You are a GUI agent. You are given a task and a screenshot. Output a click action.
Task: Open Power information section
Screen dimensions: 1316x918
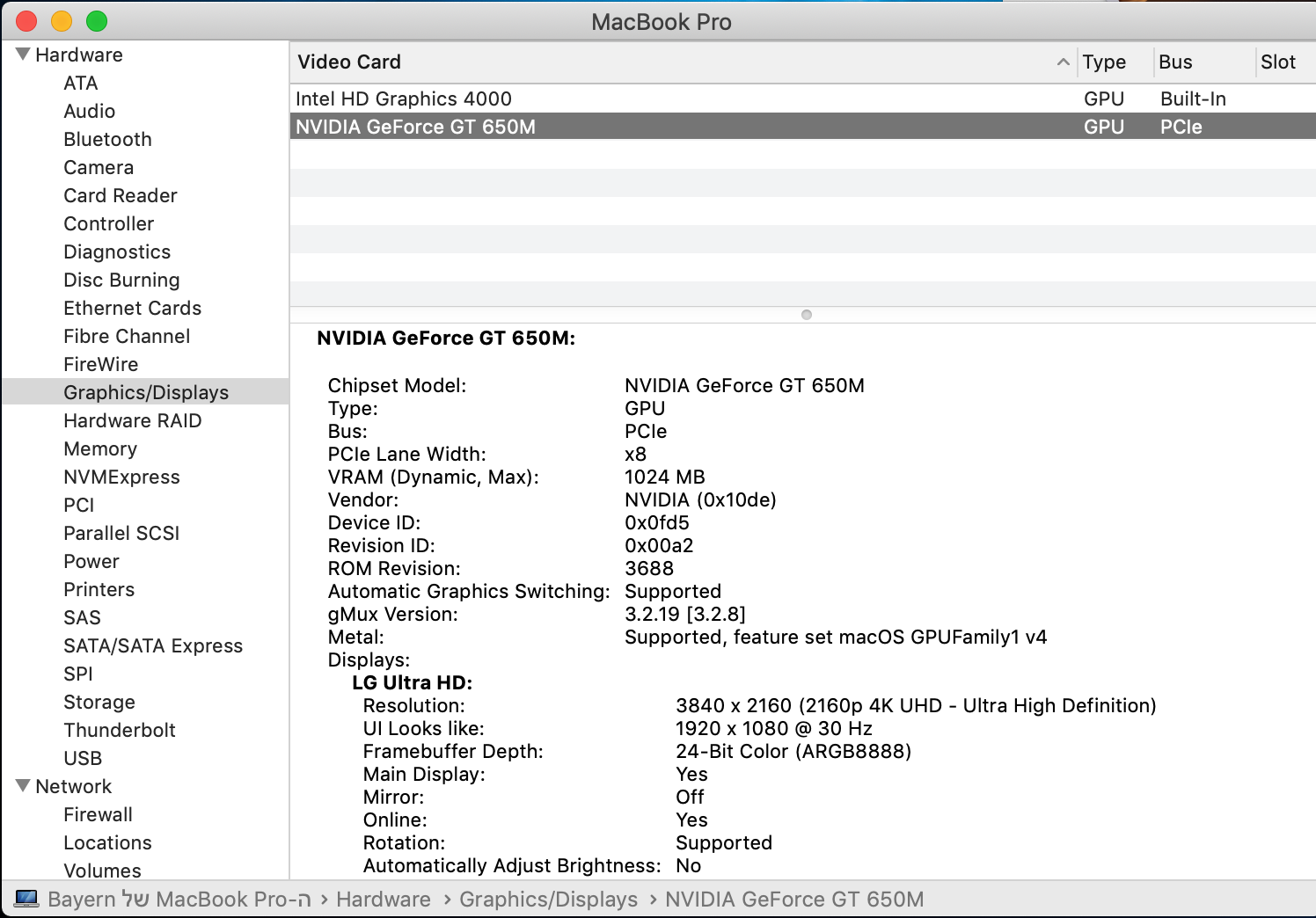pos(91,561)
